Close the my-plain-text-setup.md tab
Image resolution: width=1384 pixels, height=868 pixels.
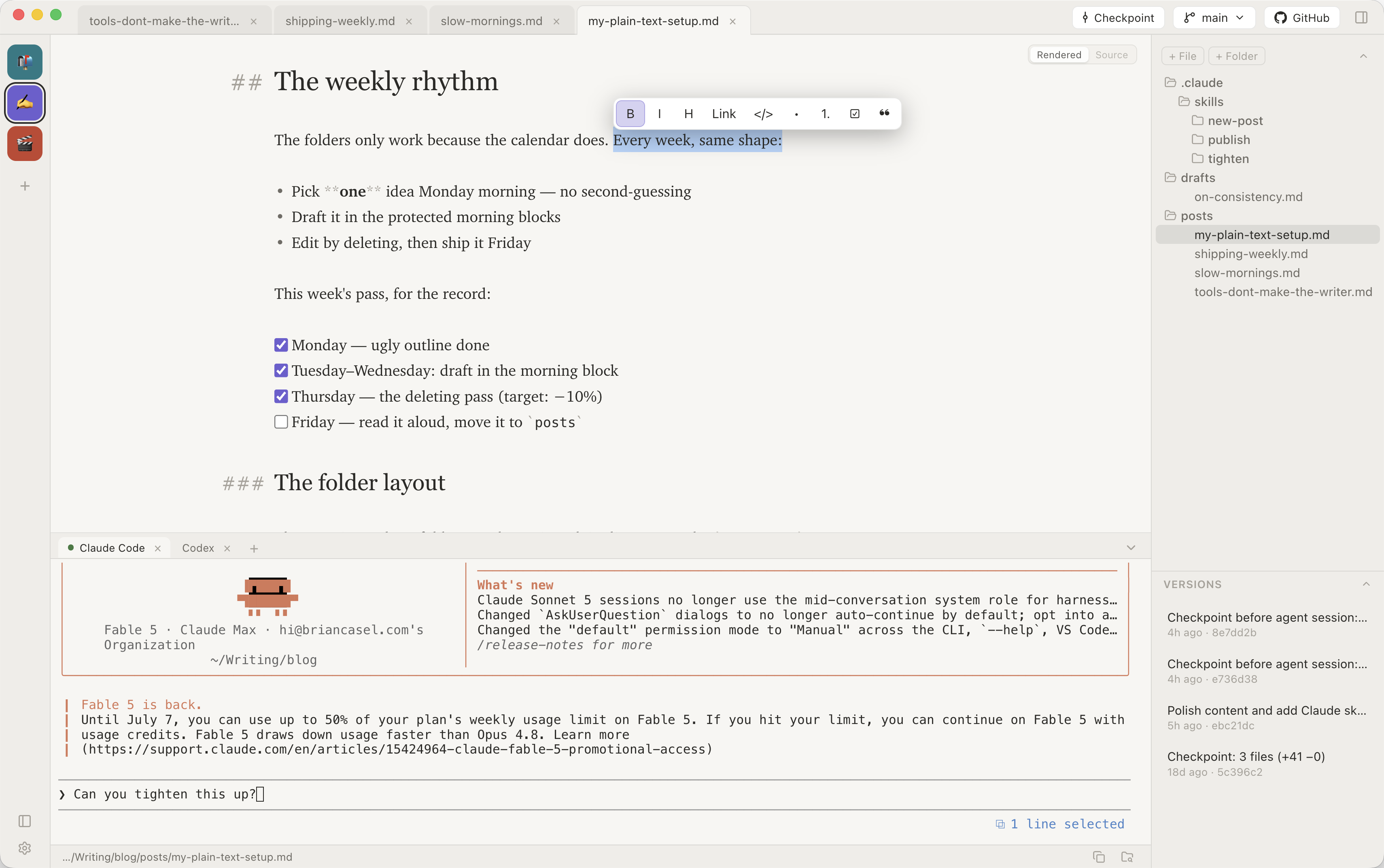coord(733,21)
